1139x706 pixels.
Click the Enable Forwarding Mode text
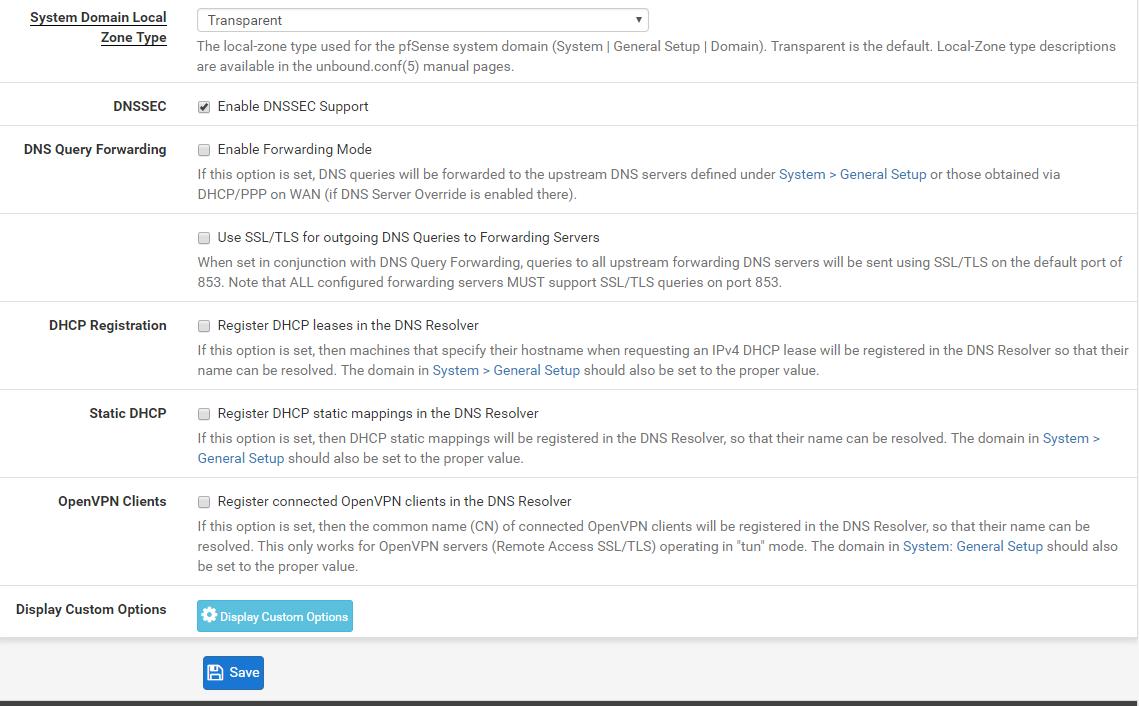[x=294, y=149]
